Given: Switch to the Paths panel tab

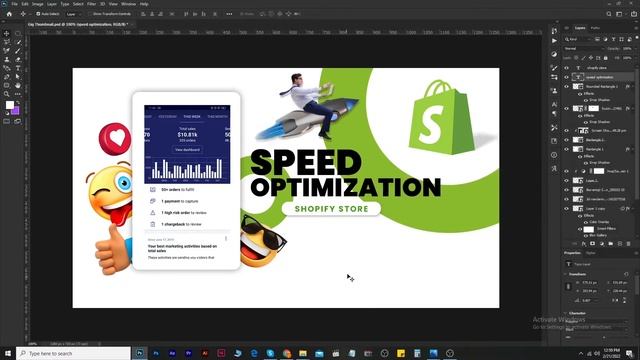Looking at the screenshot, I should pos(595,28).
